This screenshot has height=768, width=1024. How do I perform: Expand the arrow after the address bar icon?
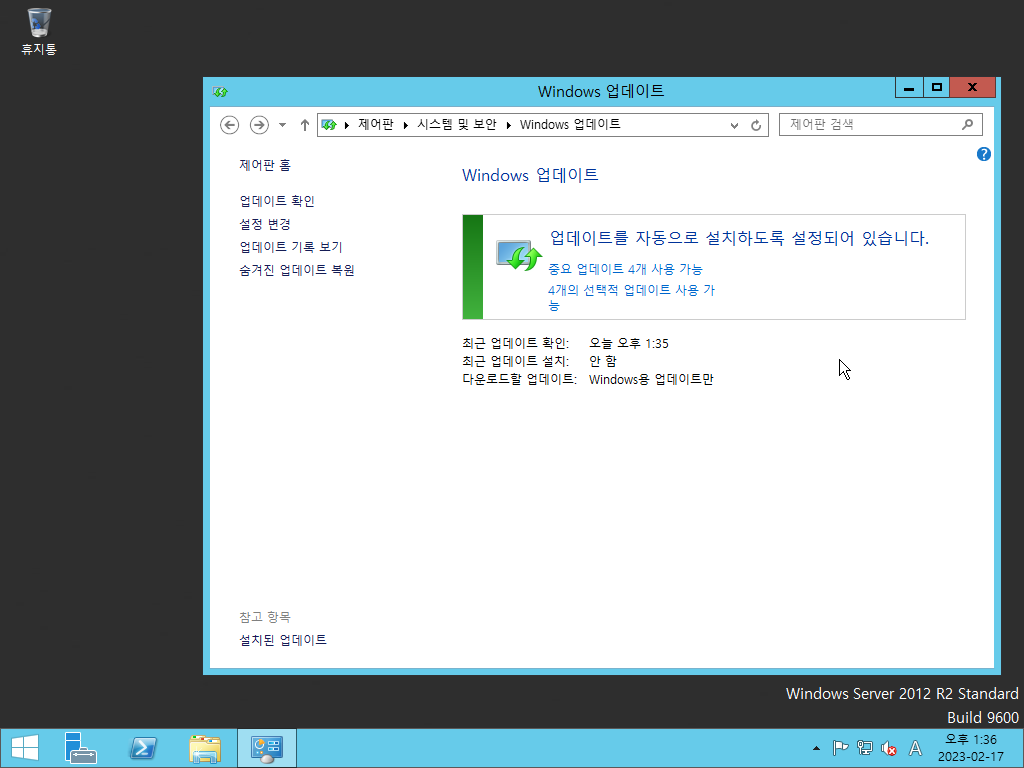tap(347, 125)
